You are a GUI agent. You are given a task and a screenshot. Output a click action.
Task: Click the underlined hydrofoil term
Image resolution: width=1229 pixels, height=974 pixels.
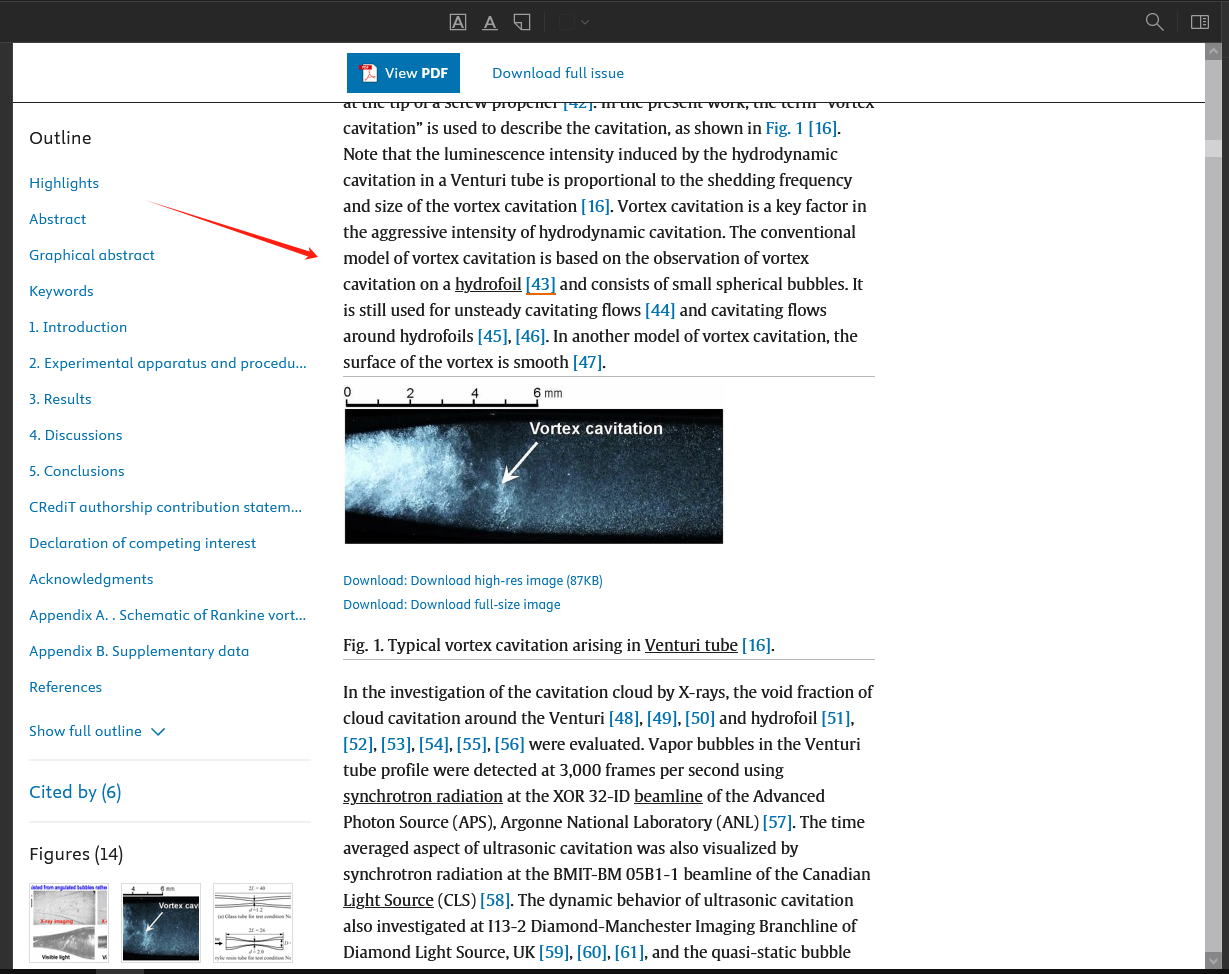pyautogui.click(x=488, y=284)
